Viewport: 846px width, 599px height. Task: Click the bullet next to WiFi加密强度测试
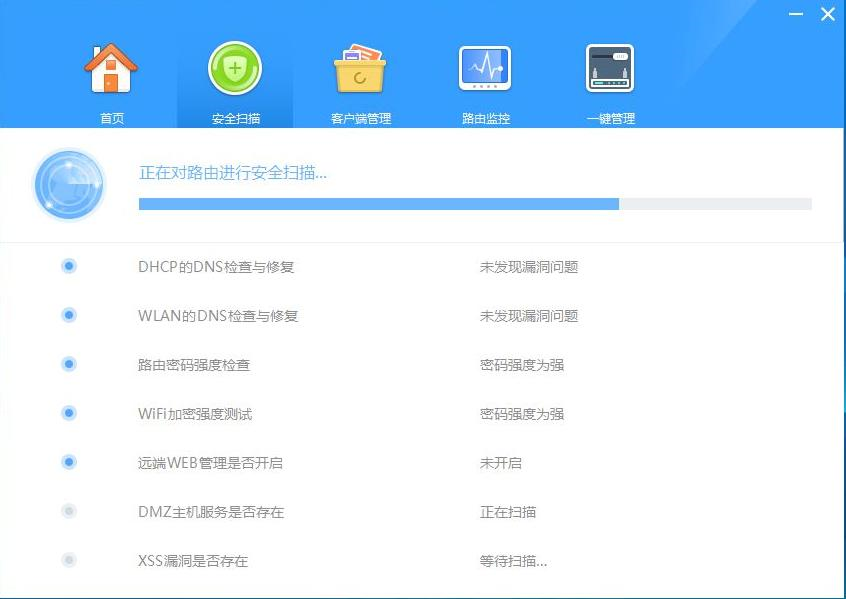click(69, 413)
